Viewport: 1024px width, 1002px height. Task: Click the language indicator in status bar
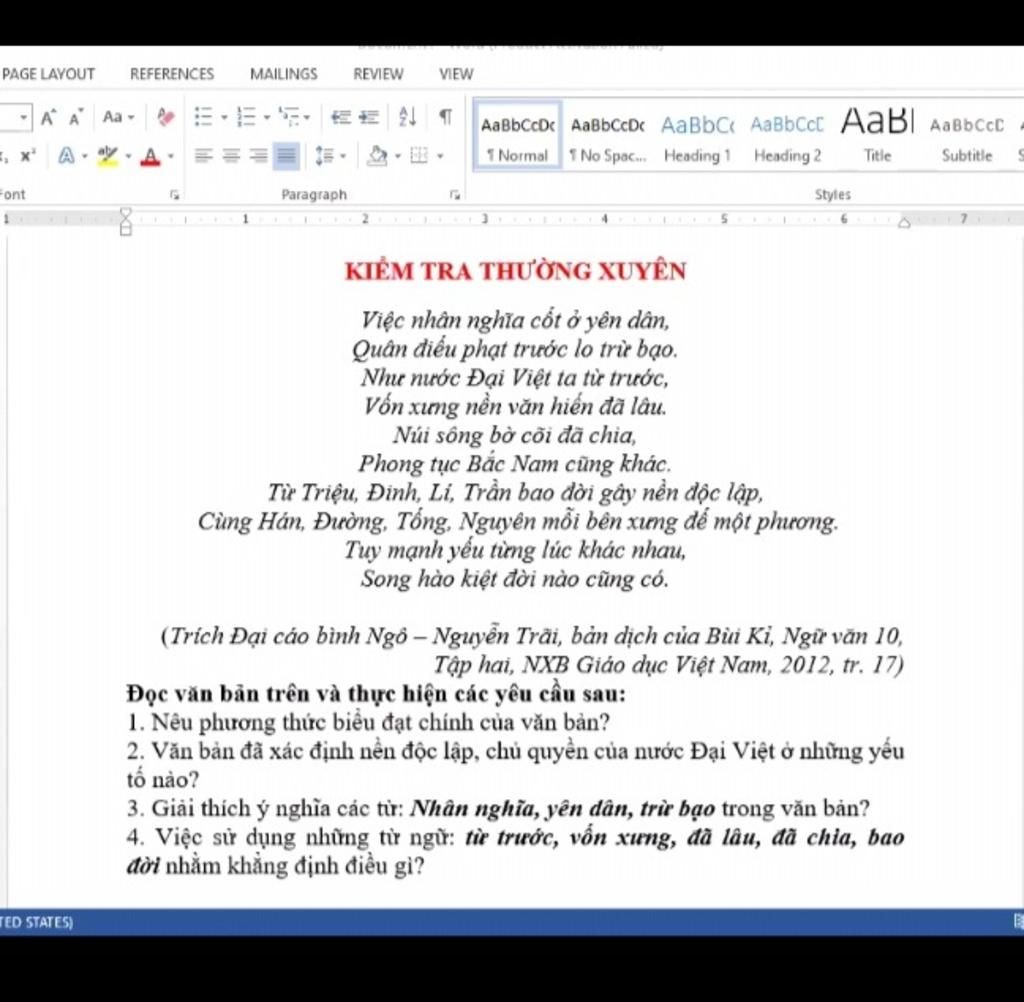37,922
